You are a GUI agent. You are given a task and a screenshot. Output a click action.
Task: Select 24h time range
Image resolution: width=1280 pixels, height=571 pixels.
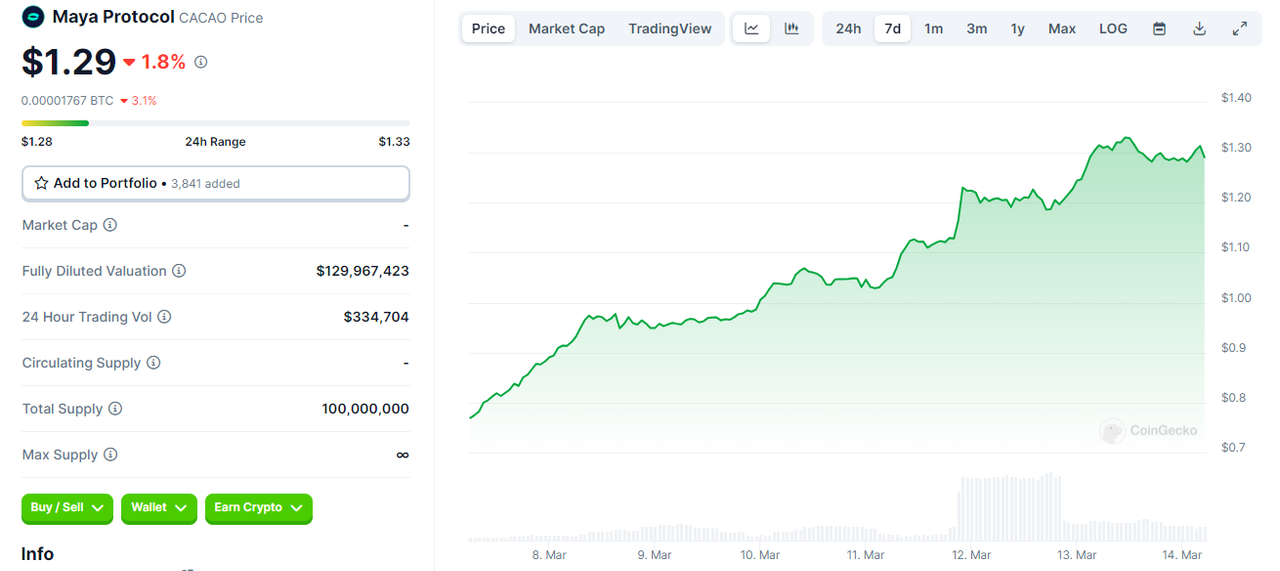848,28
